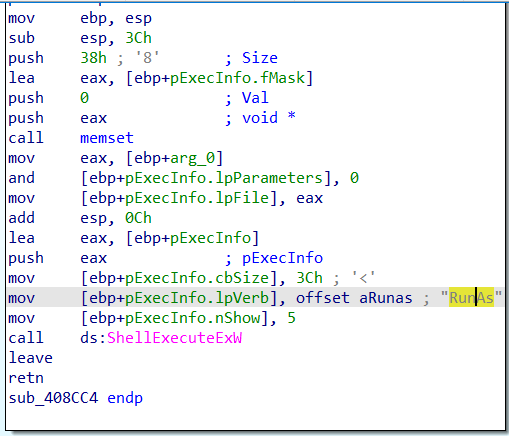The height and width of the screenshot is (436, 509).
Task: Select the 3Ch constant in sub esp
Action: pyautogui.click(x=138, y=38)
